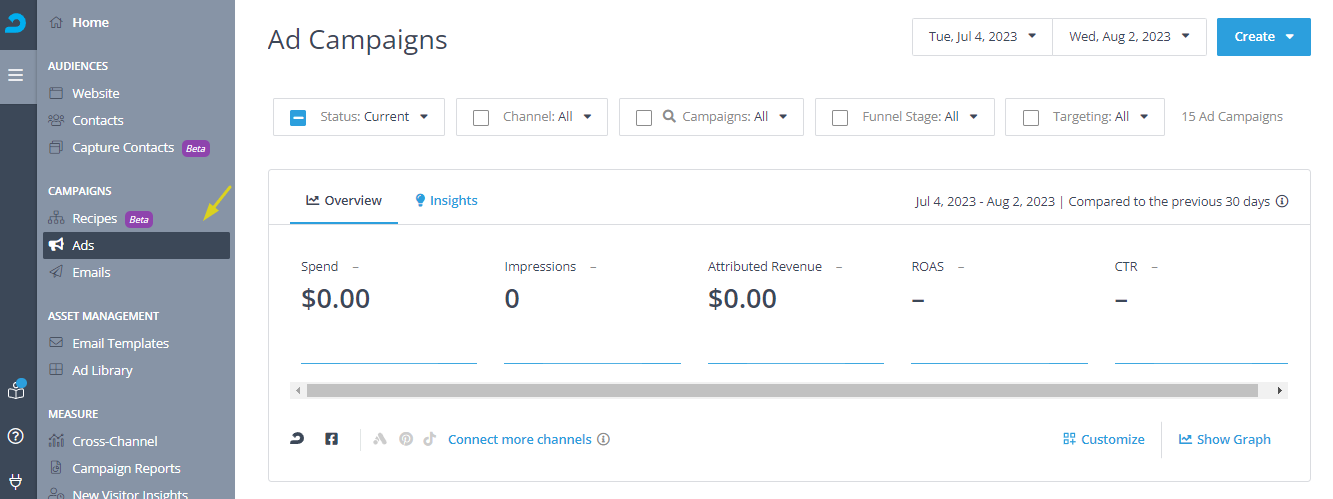
Task: Click the Pinterest channel icon
Action: (406, 439)
